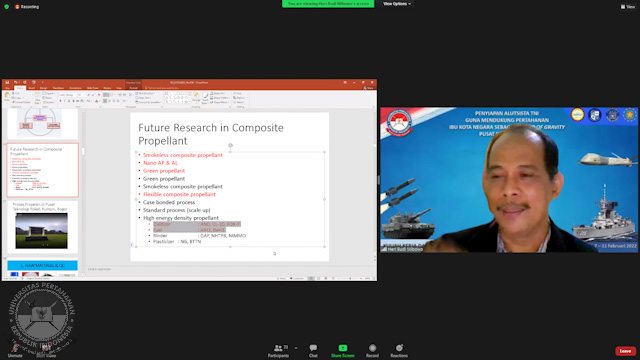The height and width of the screenshot is (360, 640).
Task: Expand the arrow next to Participants
Action: 296,348
